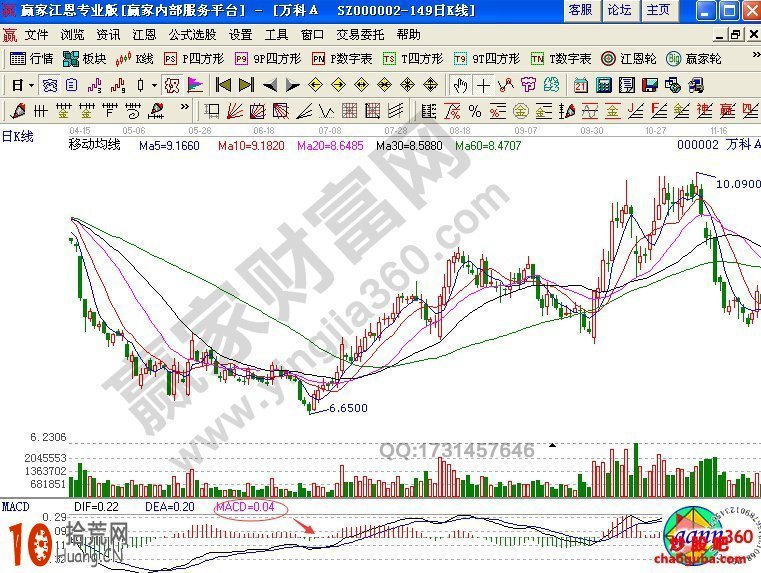Click the black right triangle move-right icon
The image size is (761, 573).
(x=293, y=86)
